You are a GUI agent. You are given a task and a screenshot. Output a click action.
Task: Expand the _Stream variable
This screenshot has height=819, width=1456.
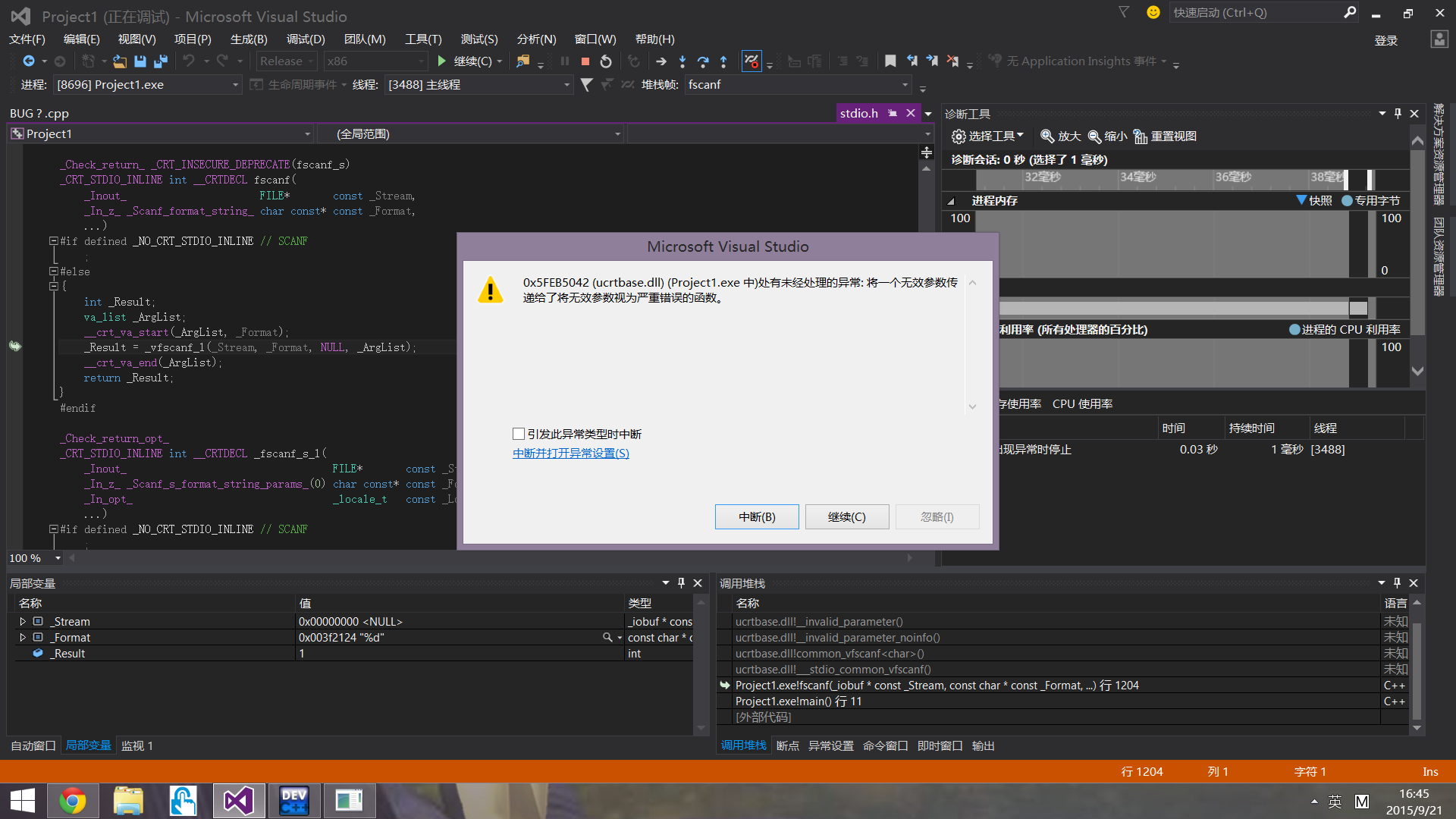[x=23, y=621]
